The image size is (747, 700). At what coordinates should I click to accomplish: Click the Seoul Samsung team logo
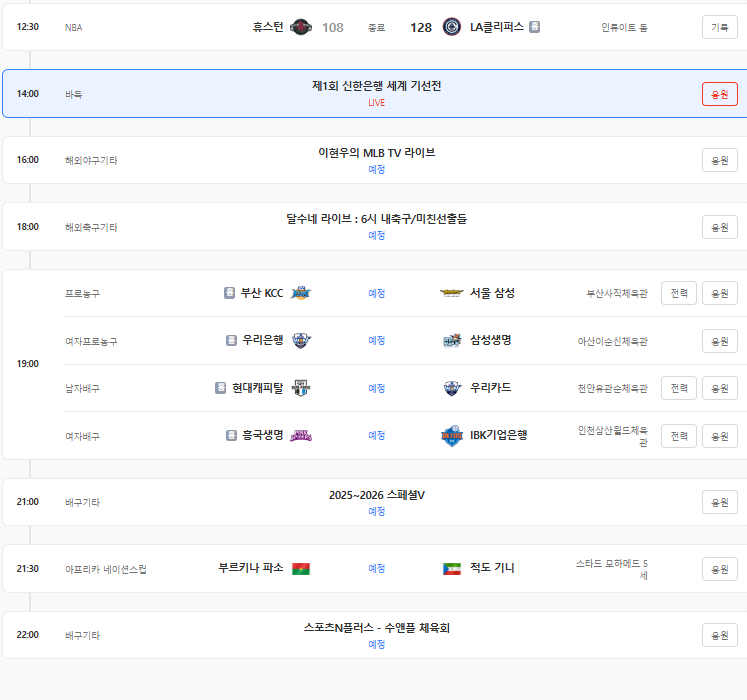click(452, 293)
